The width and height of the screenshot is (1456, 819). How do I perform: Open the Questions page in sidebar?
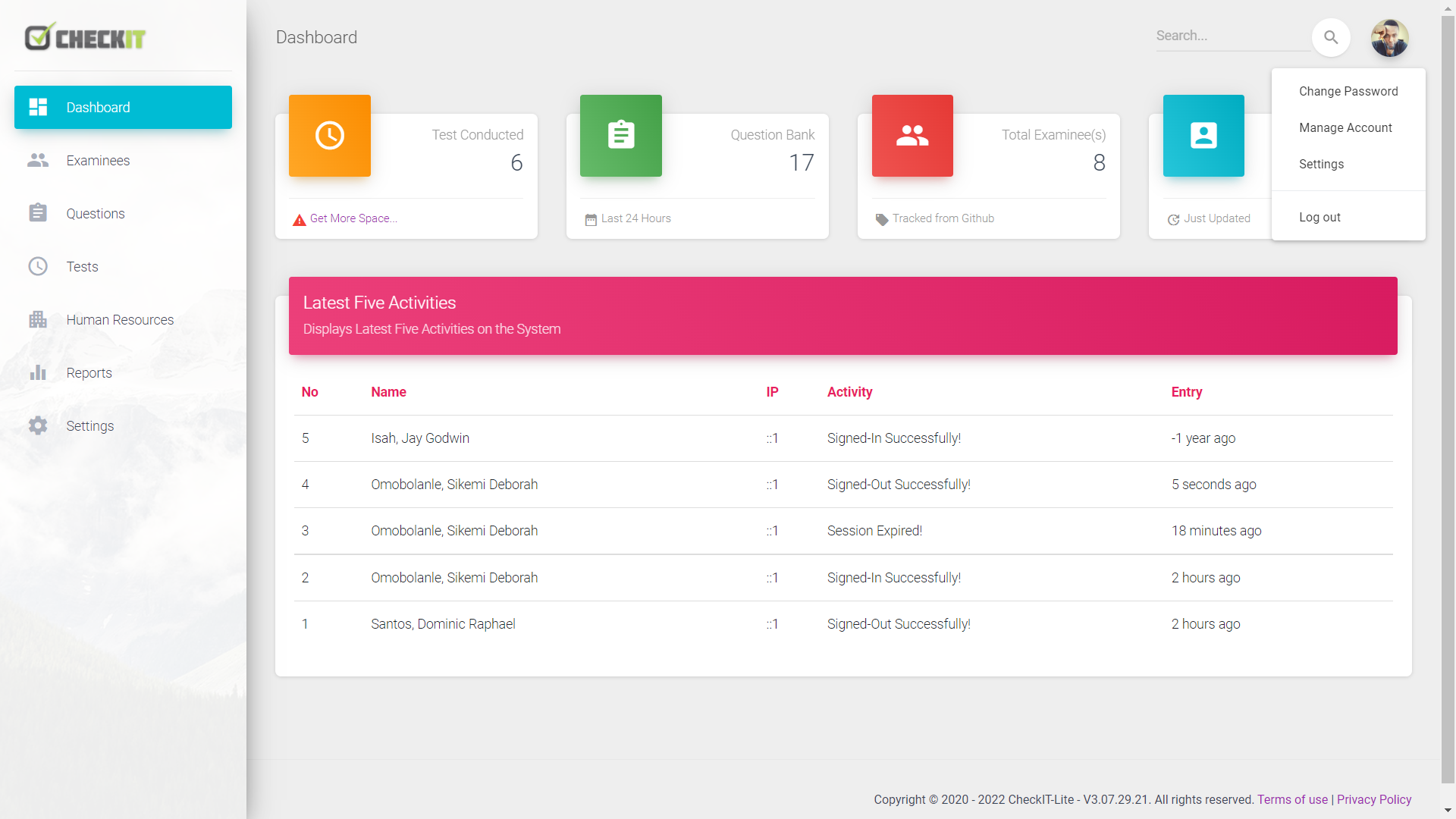tap(96, 214)
